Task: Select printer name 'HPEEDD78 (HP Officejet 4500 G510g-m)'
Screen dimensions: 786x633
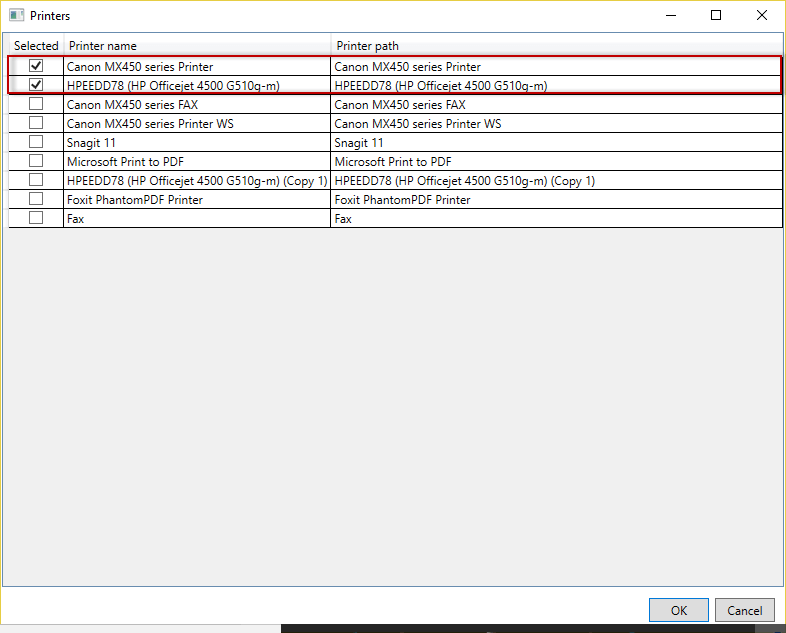Action: (173, 86)
